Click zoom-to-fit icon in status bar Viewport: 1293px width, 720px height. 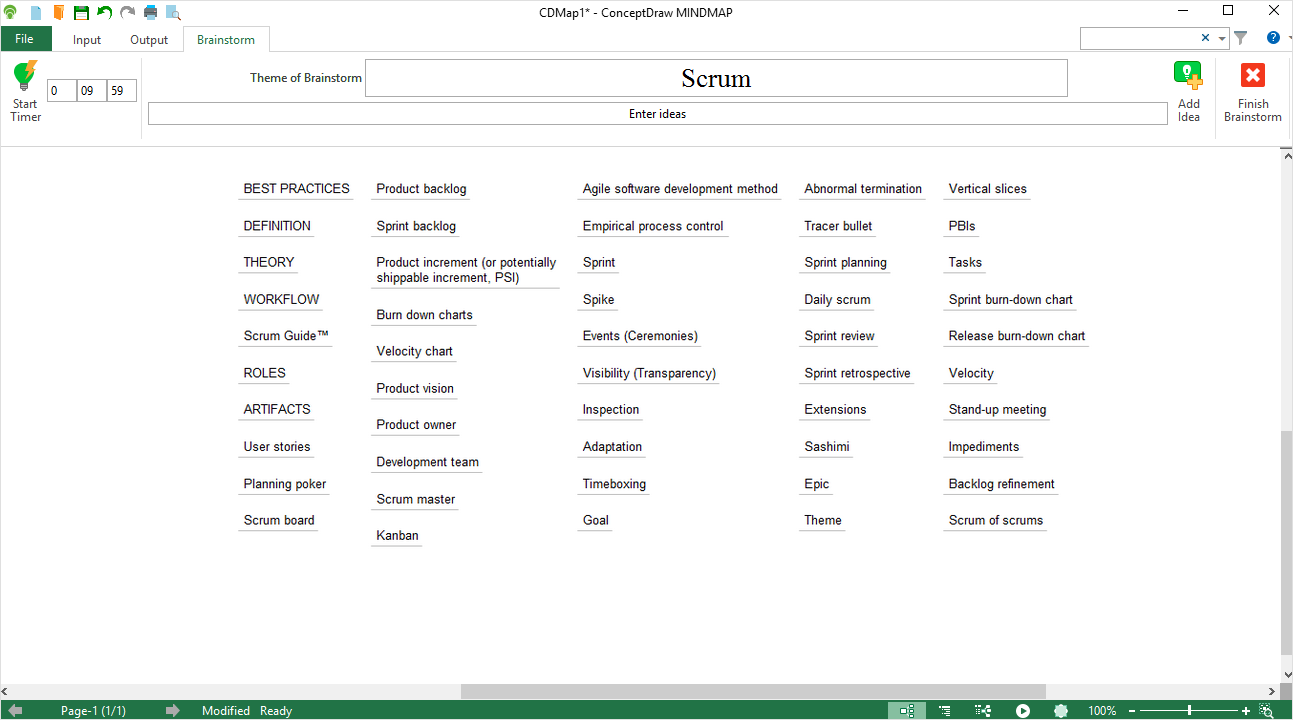click(1267, 711)
